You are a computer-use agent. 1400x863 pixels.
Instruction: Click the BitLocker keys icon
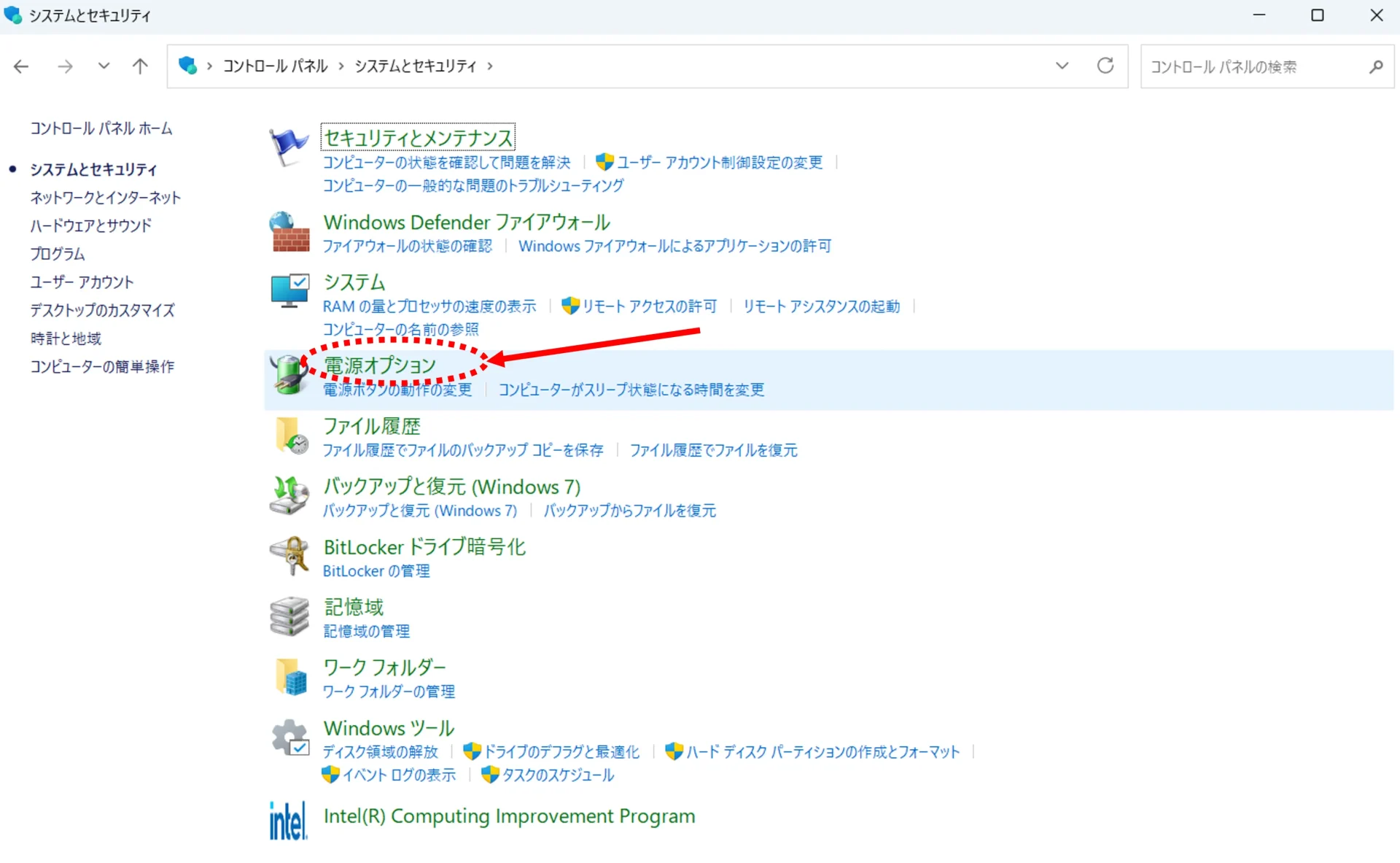(x=289, y=556)
